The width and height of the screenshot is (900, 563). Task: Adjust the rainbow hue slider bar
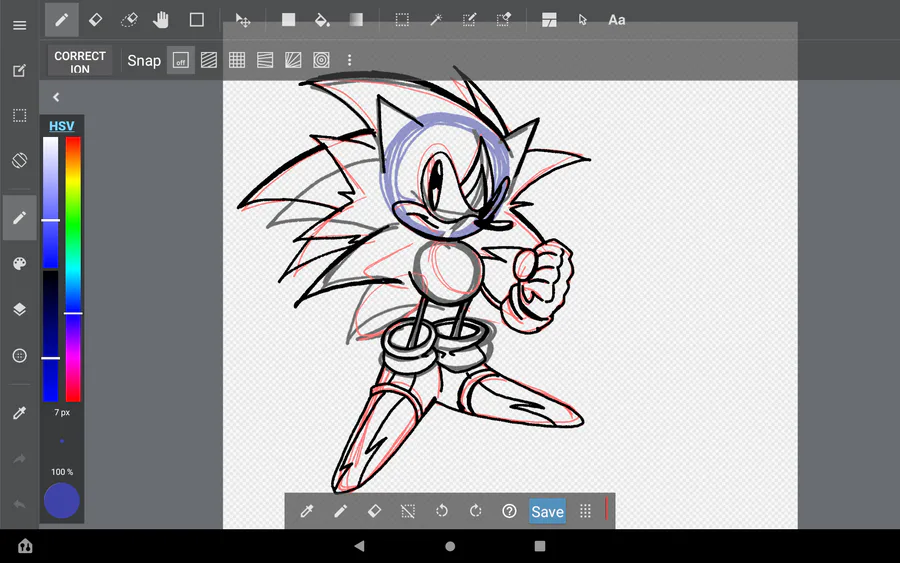tap(73, 269)
